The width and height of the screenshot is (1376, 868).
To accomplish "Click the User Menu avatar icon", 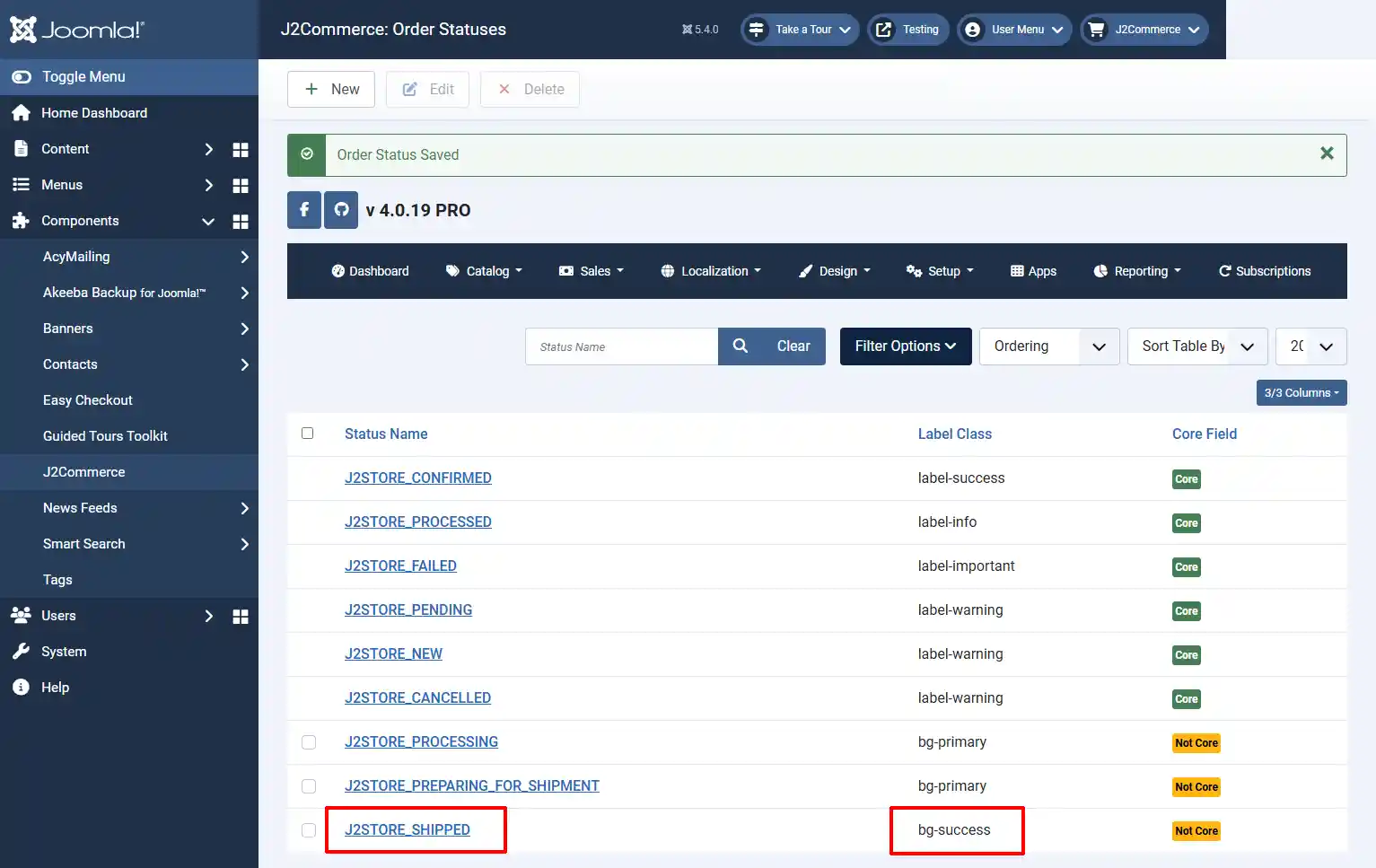I will (x=972, y=30).
